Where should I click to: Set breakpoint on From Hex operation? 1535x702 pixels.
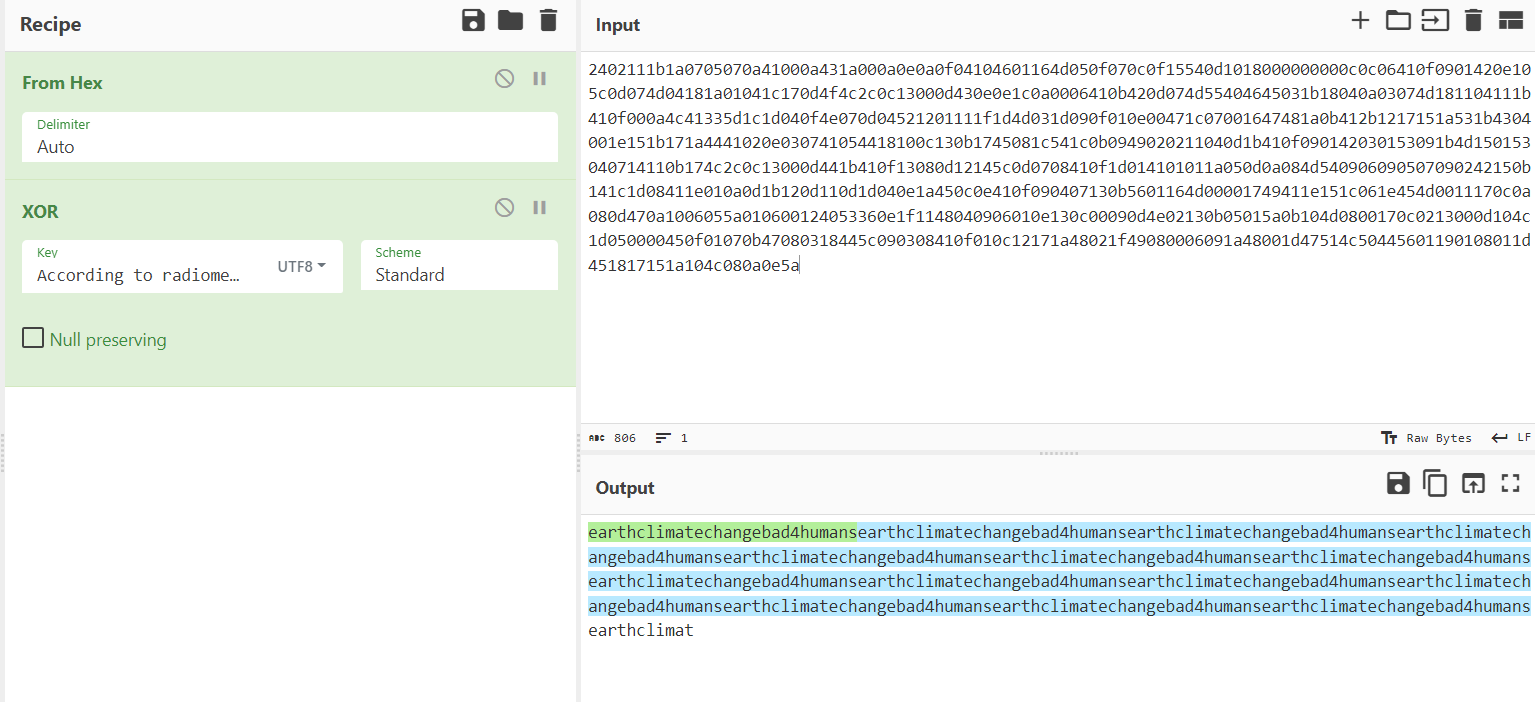540,79
